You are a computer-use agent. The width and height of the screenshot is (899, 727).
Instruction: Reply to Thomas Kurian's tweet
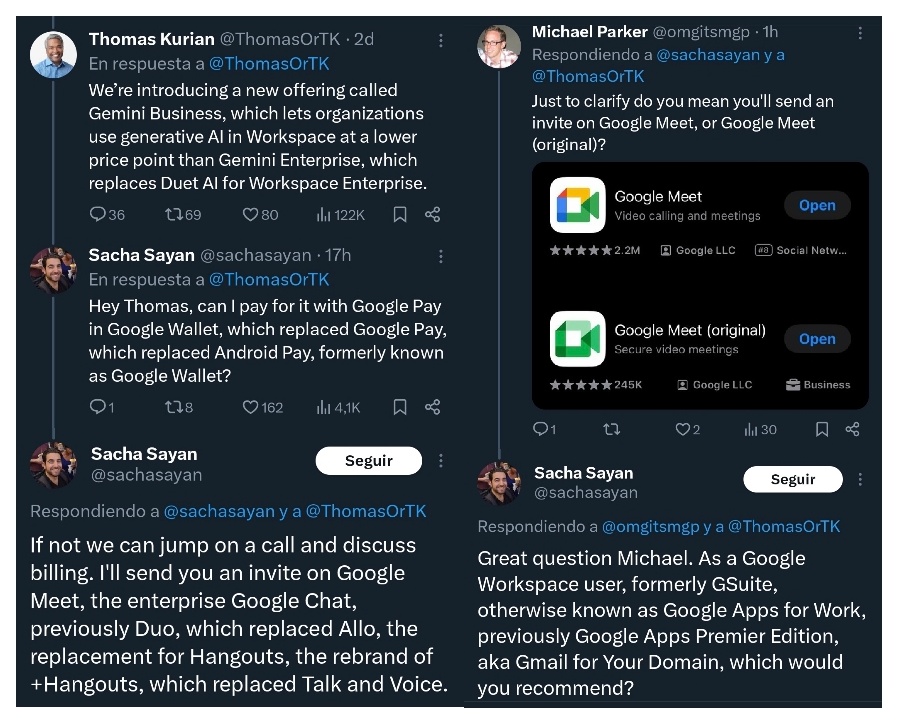click(97, 214)
